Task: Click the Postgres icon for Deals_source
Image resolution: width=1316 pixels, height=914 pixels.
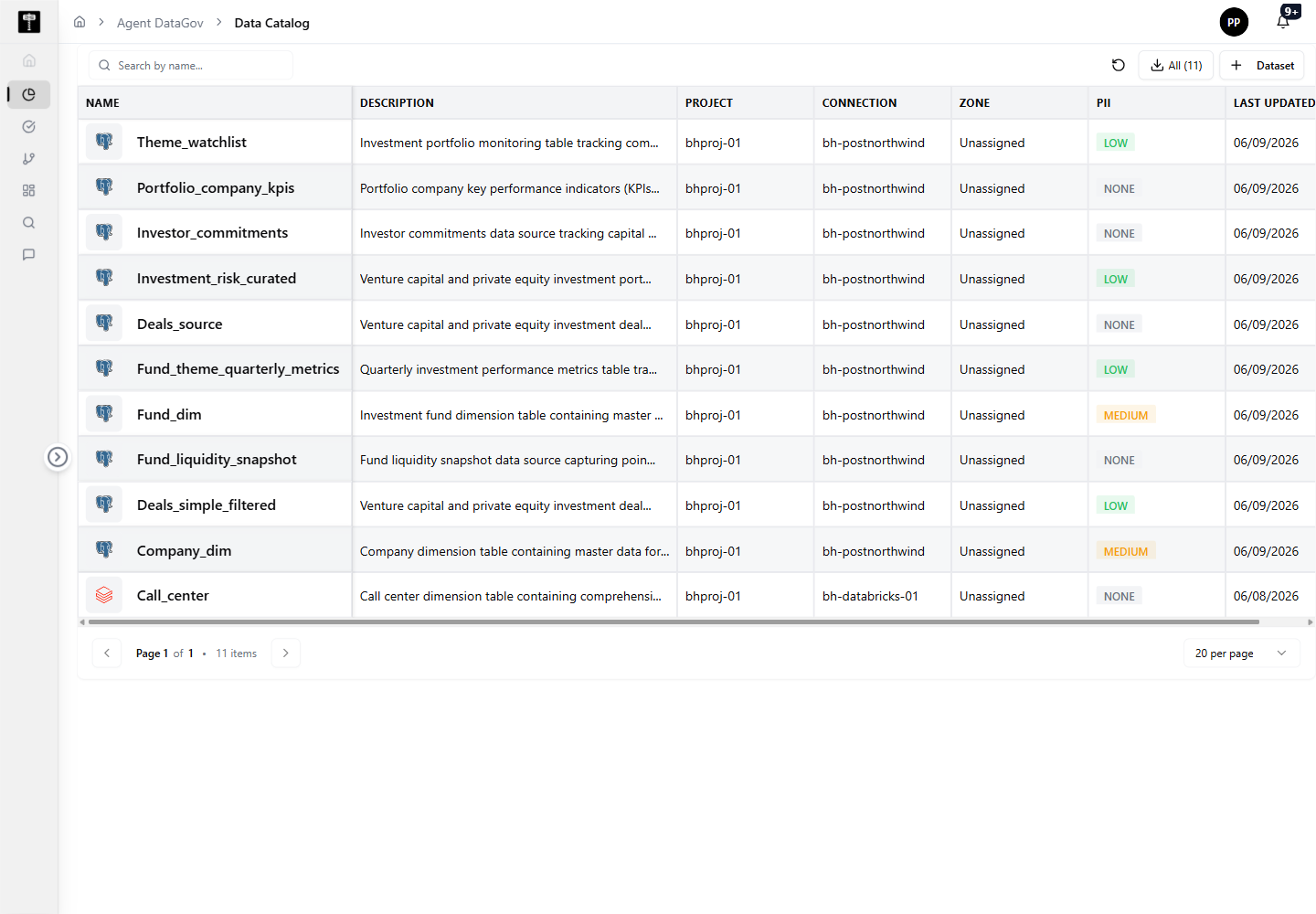Action: (x=104, y=324)
